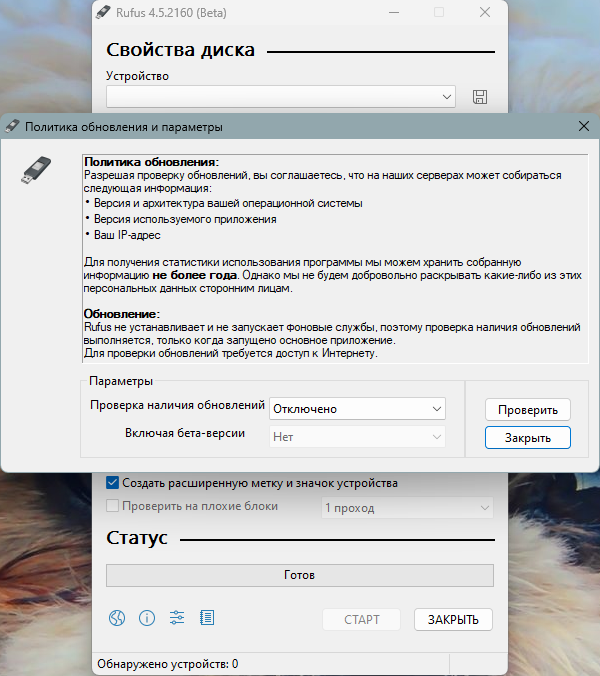Screen dimensions: 600x676
Task: Click Rufus icon in main title bar
Action: (x=103, y=13)
